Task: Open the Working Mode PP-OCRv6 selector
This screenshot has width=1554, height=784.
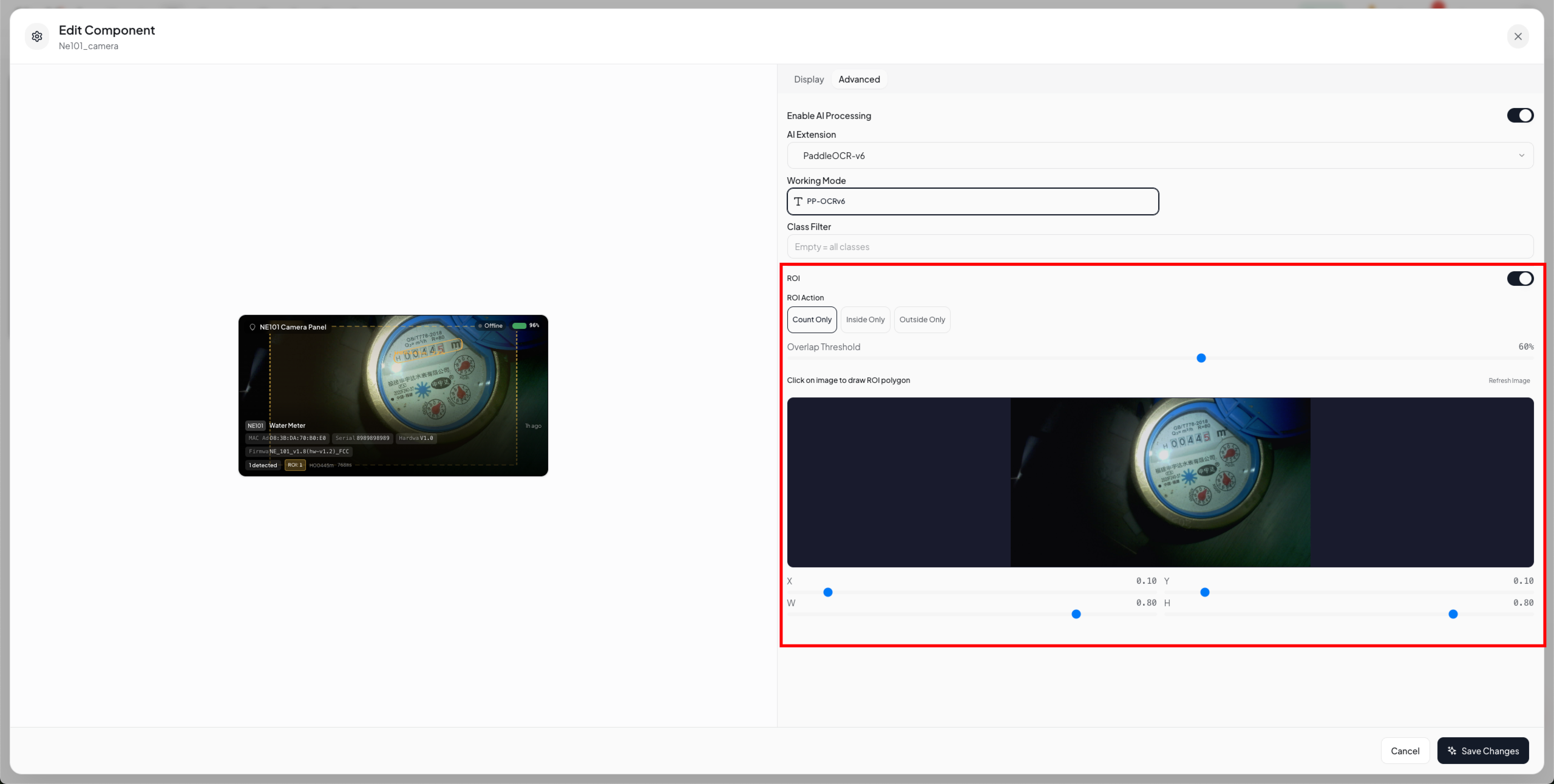Action: [972, 201]
